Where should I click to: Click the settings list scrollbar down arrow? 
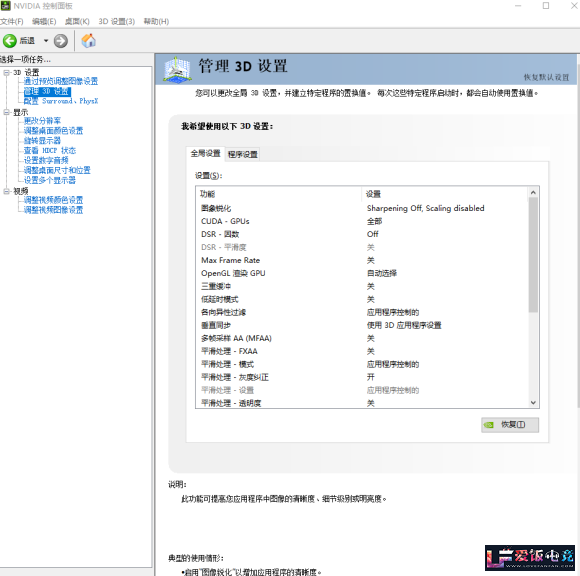(533, 403)
